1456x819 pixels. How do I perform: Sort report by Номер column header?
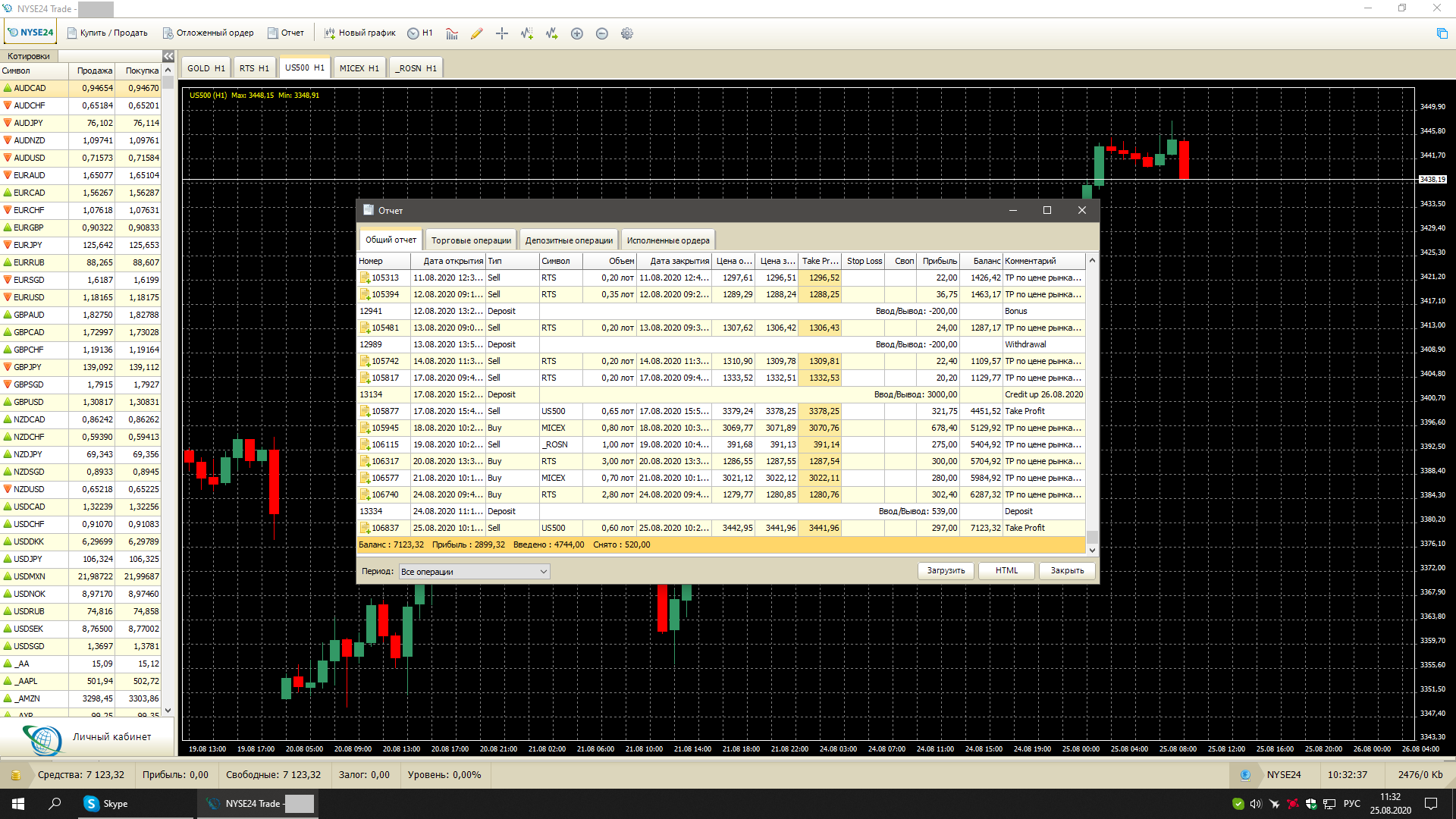click(x=384, y=261)
